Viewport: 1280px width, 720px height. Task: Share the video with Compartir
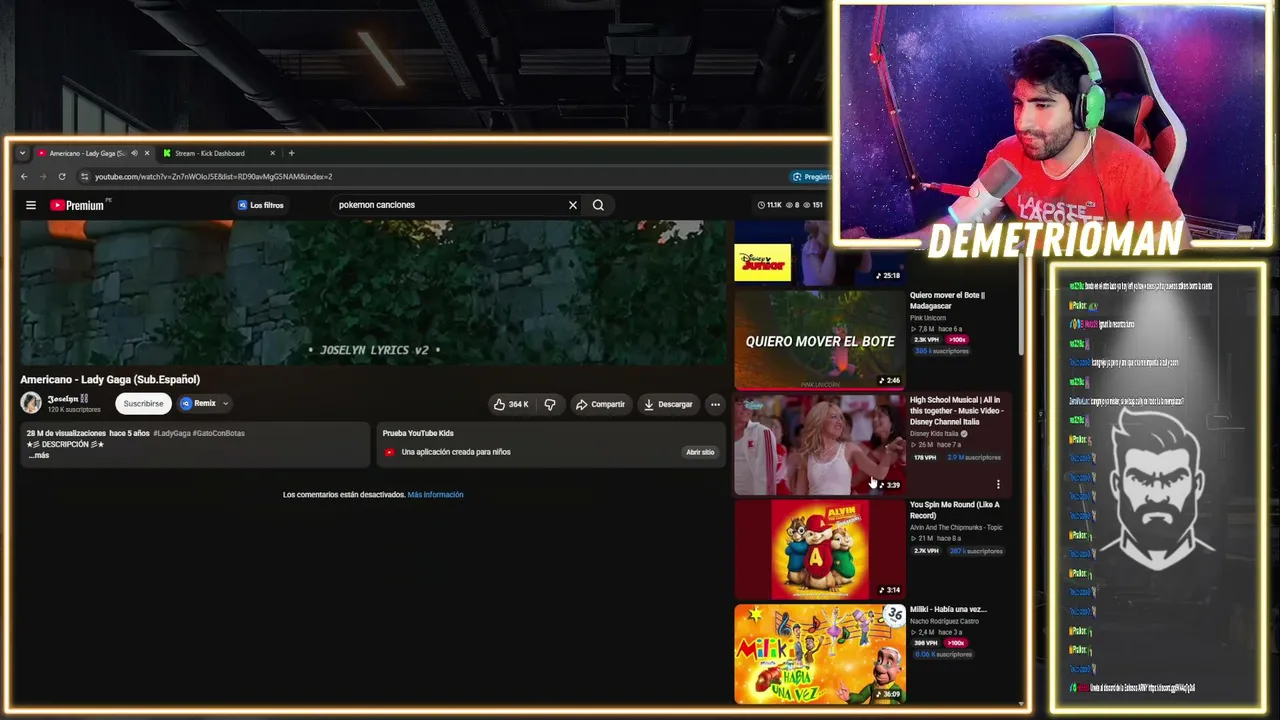600,404
